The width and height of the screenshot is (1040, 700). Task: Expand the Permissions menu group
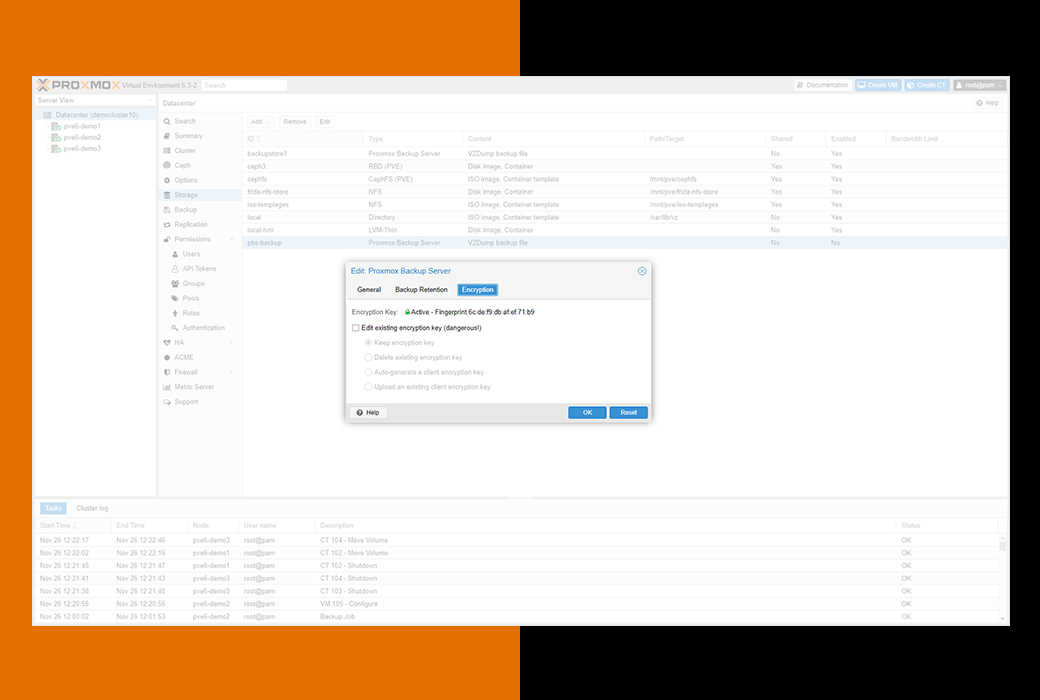pyautogui.click(x=231, y=240)
